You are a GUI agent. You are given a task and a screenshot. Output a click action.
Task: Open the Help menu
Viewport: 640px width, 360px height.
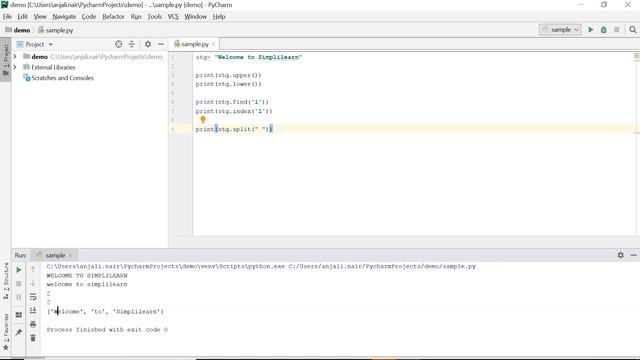pos(219,16)
